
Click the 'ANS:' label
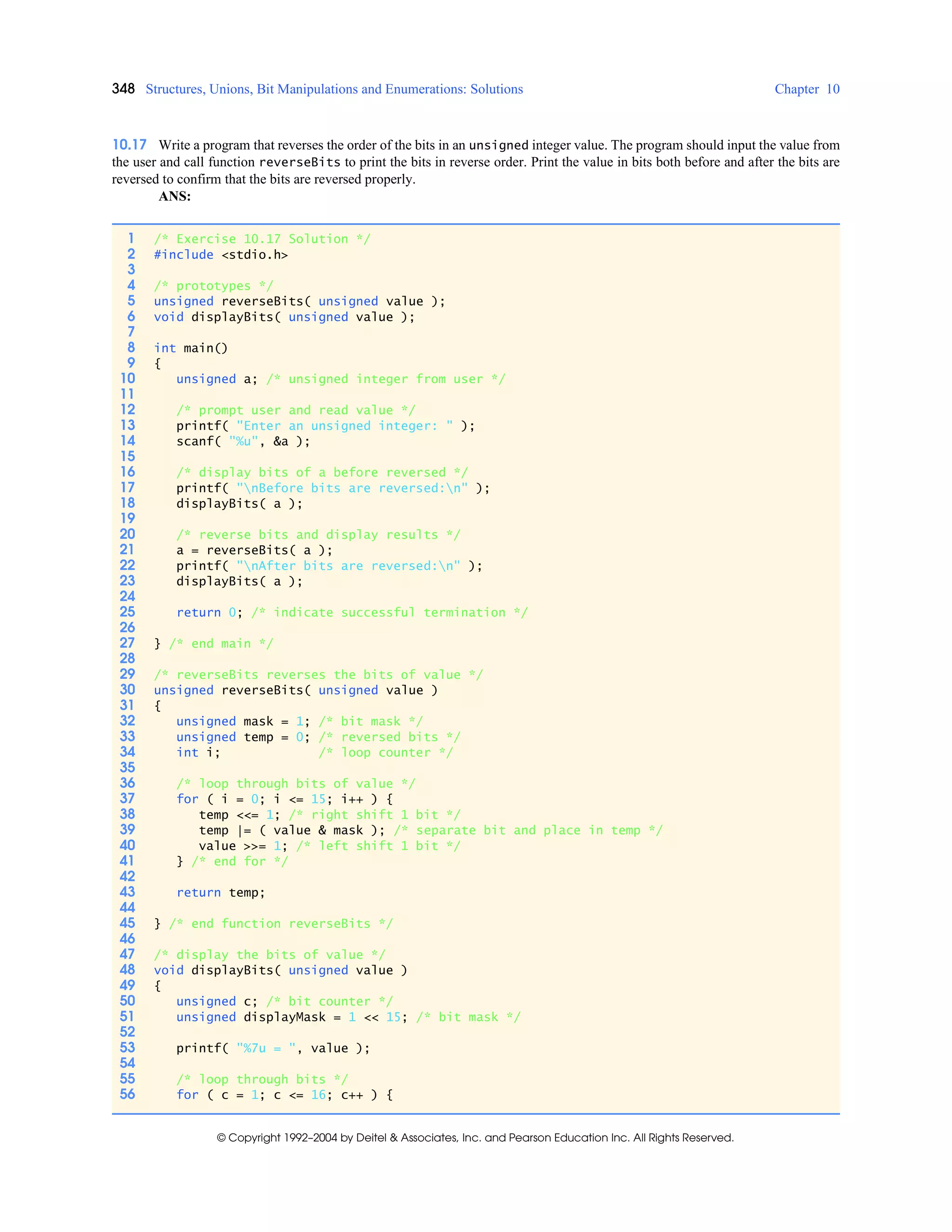tap(174, 196)
